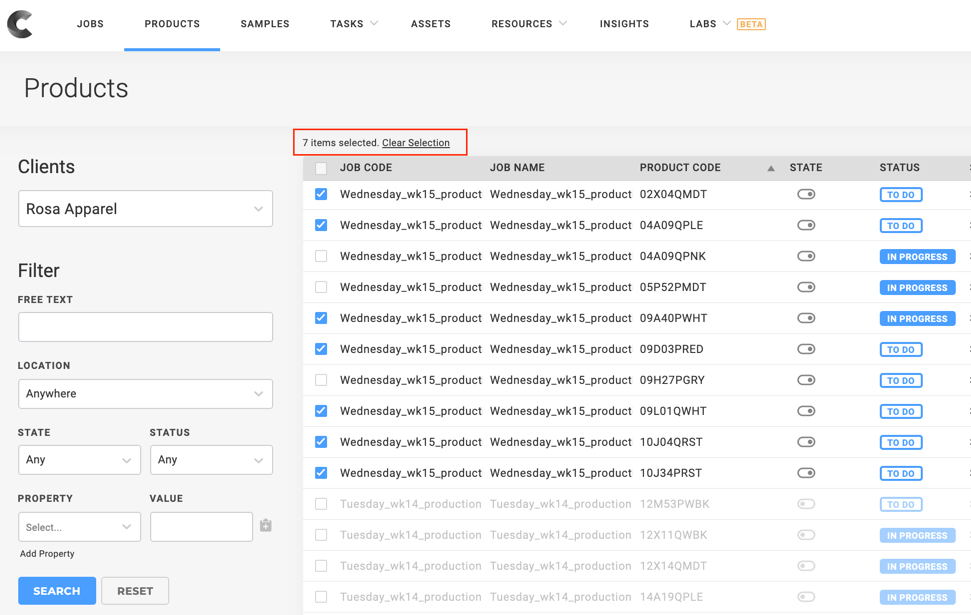This screenshot has width=971, height=615.
Task: Go to the Jobs tab
Action: coord(90,24)
